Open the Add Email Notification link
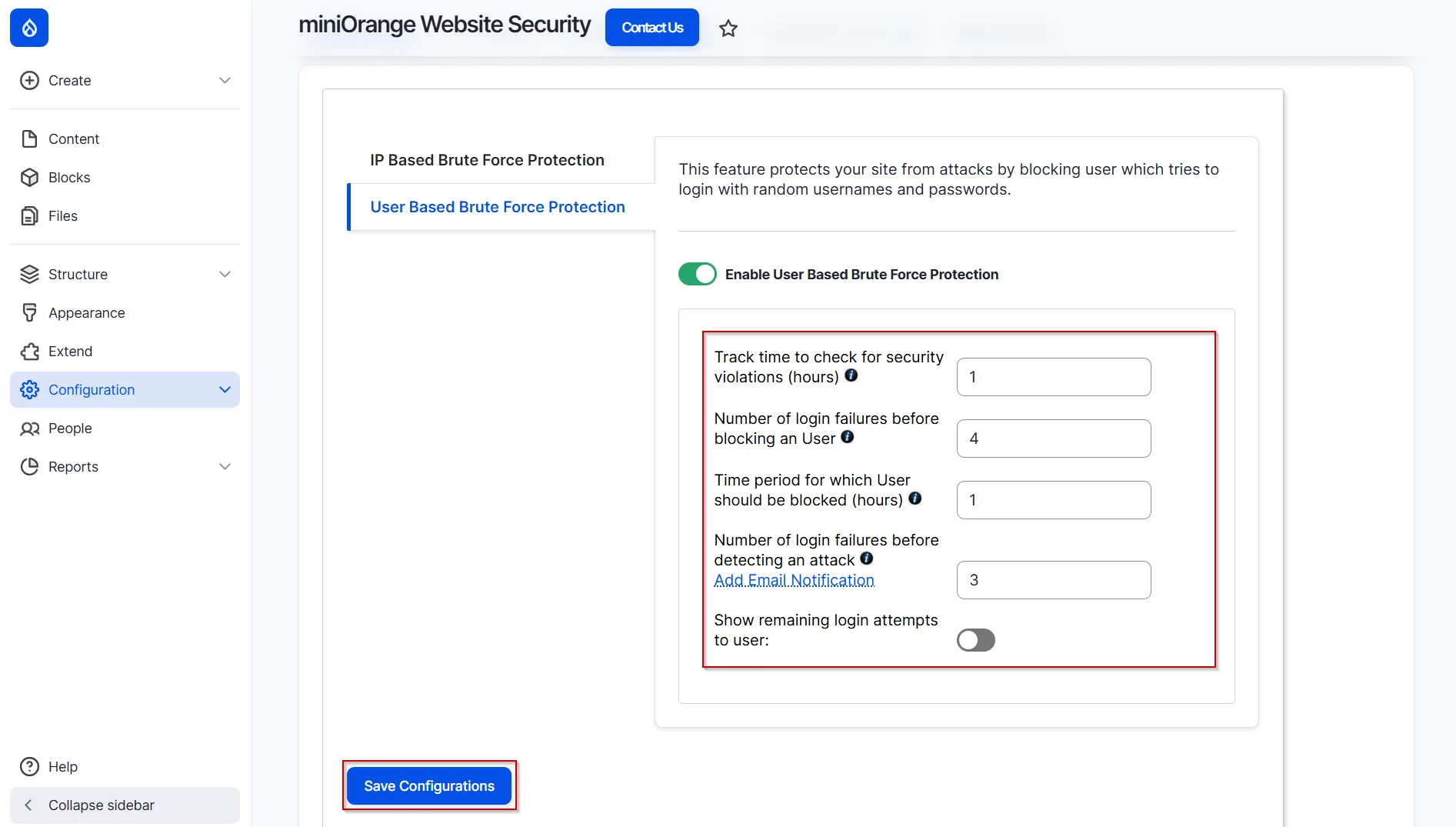Viewport: 1456px width, 827px height. [x=794, y=580]
